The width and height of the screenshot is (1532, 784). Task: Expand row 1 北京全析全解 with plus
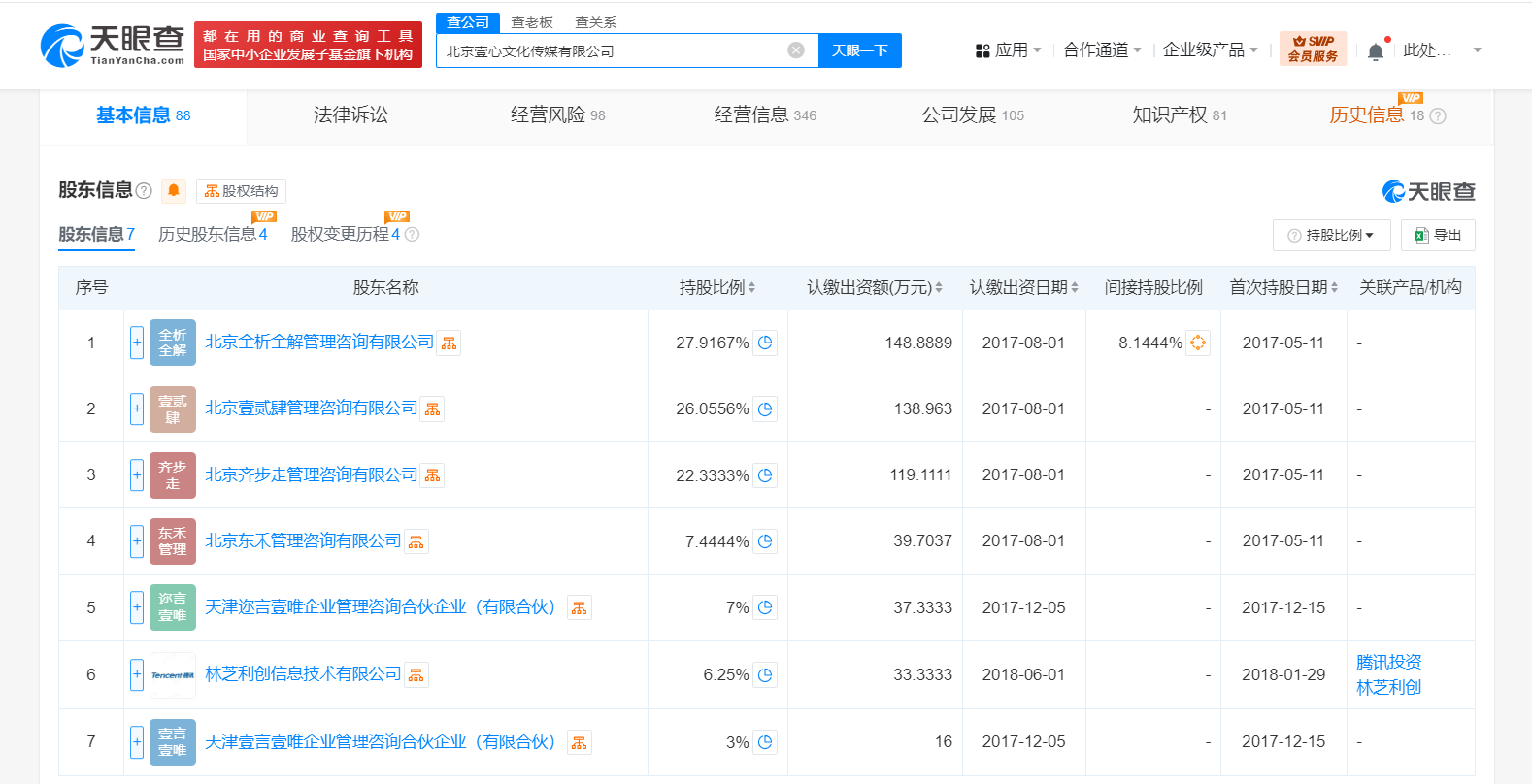pos(137,343)
